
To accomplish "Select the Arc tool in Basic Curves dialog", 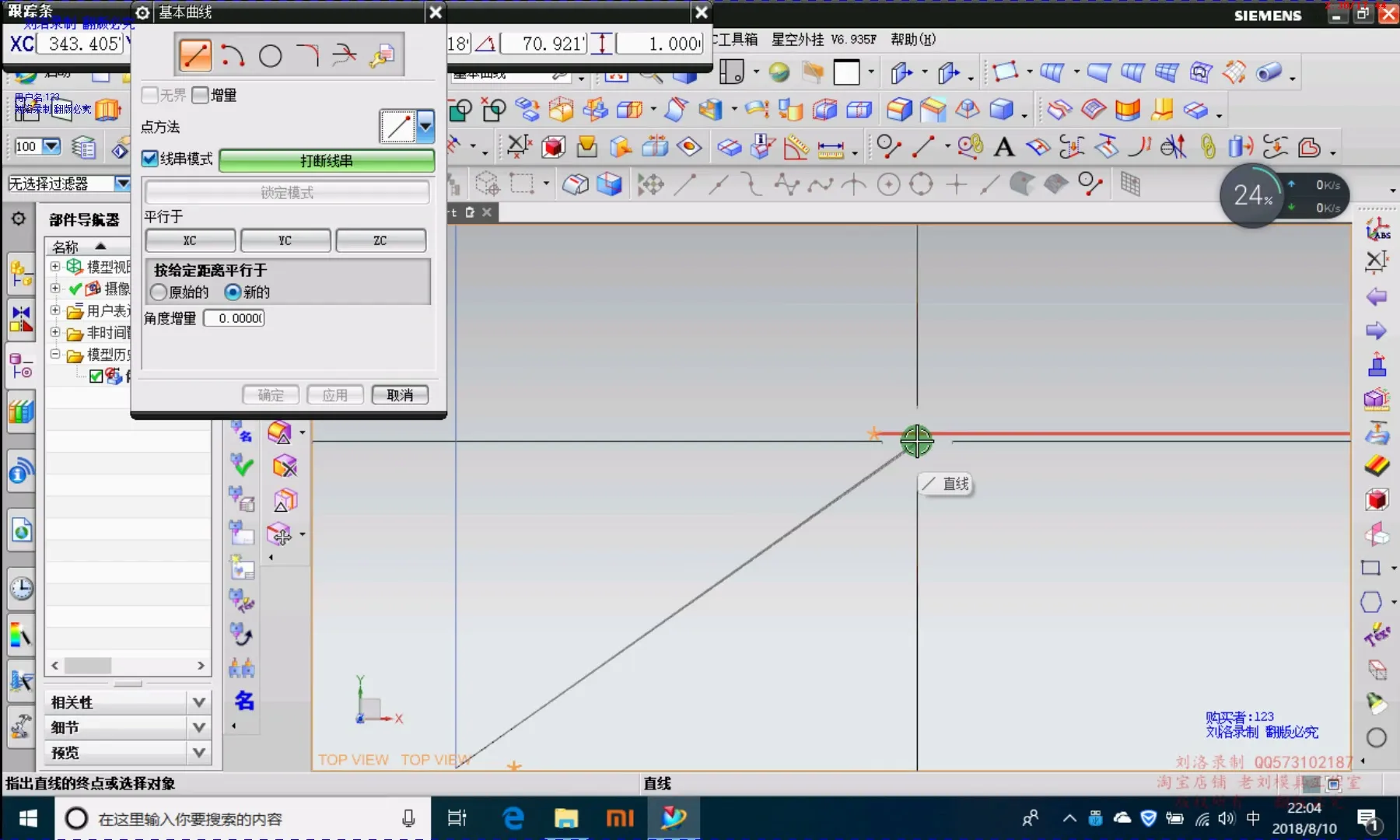I will (233, 55).
